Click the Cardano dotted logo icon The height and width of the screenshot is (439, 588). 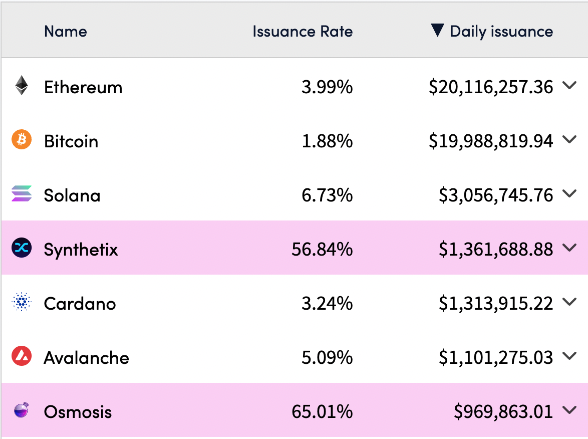(21, 302)
